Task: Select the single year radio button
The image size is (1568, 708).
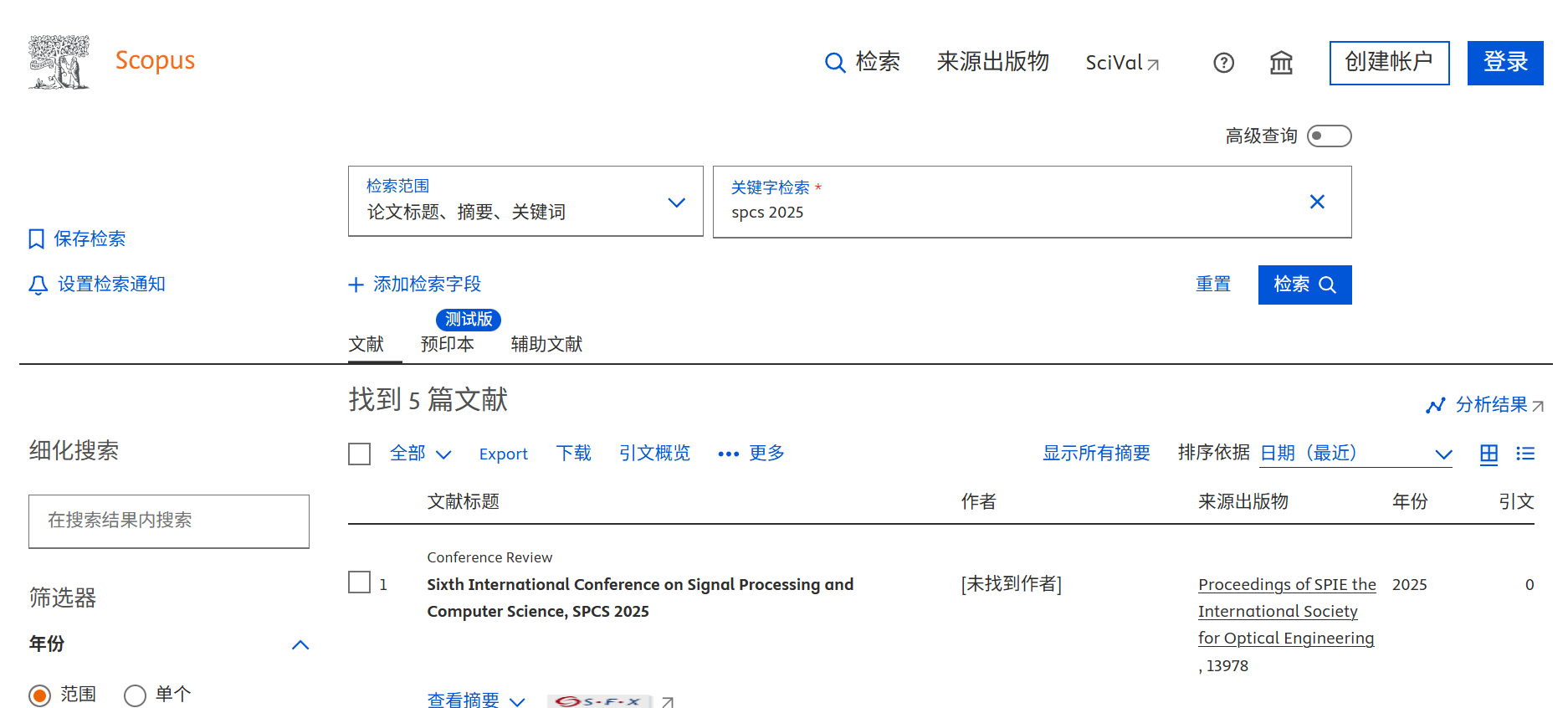Action: (x=135, y=695)
